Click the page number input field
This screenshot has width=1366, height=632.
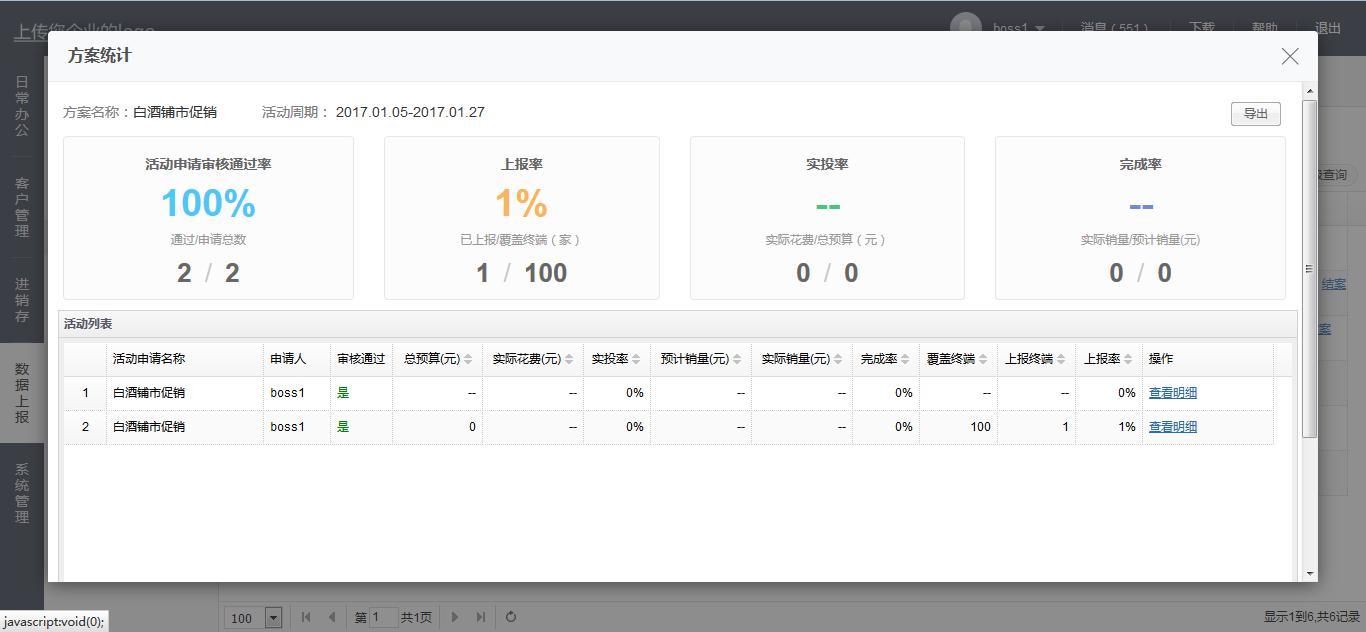point(383,618)
